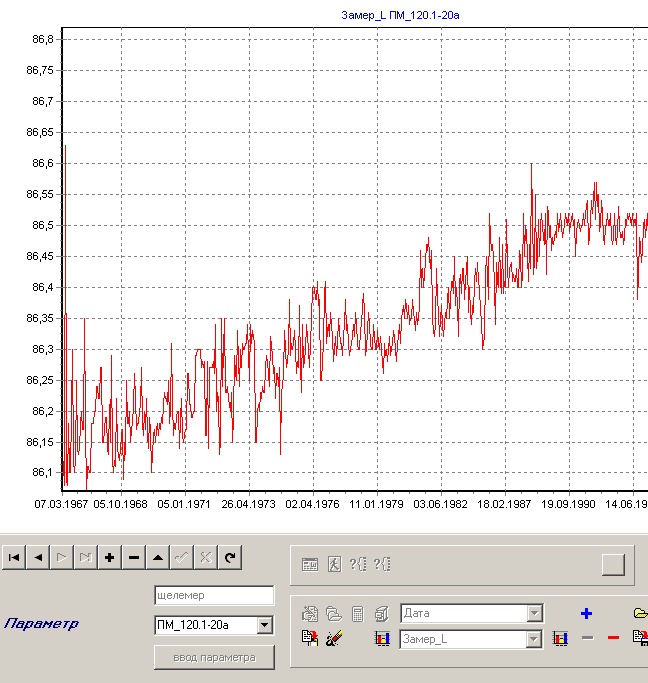This screenshot has width=648, height=683.
Task: Delete record with black minus button
Action: [x=134, y=557]
